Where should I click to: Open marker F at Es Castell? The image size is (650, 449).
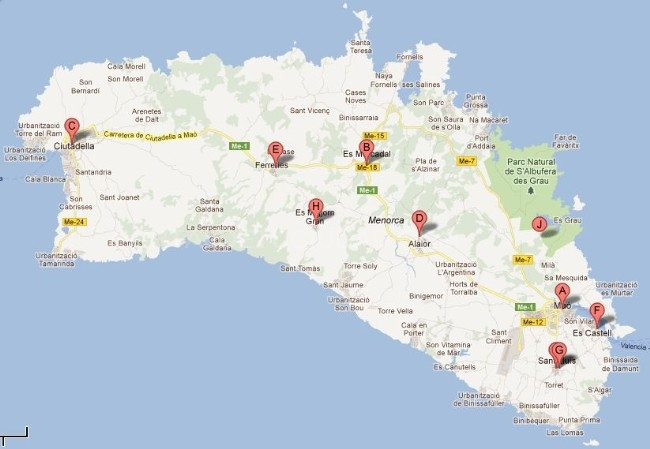597,313
